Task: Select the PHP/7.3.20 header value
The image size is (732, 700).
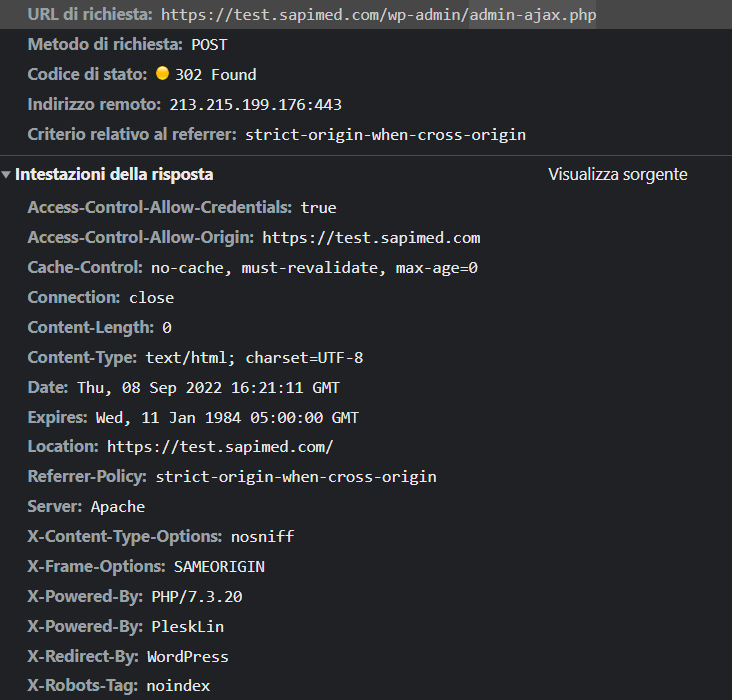Action: pyautogui.click(x=197, y=597)
